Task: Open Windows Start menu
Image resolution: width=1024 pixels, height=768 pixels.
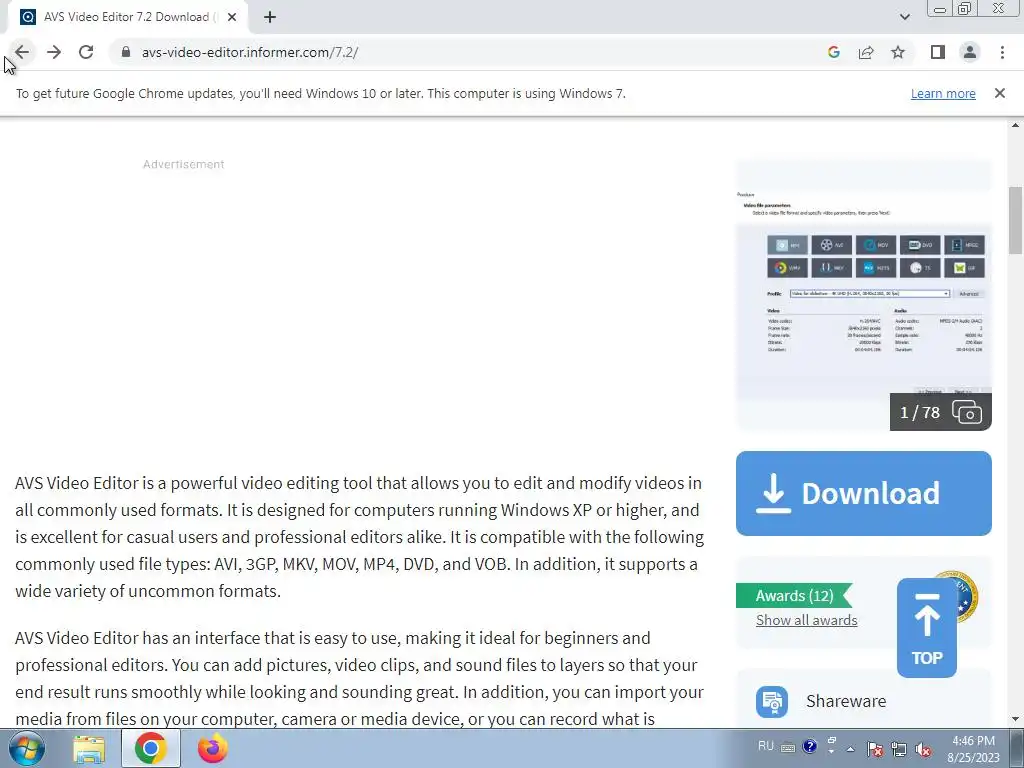Action: (x=27, y=748)
